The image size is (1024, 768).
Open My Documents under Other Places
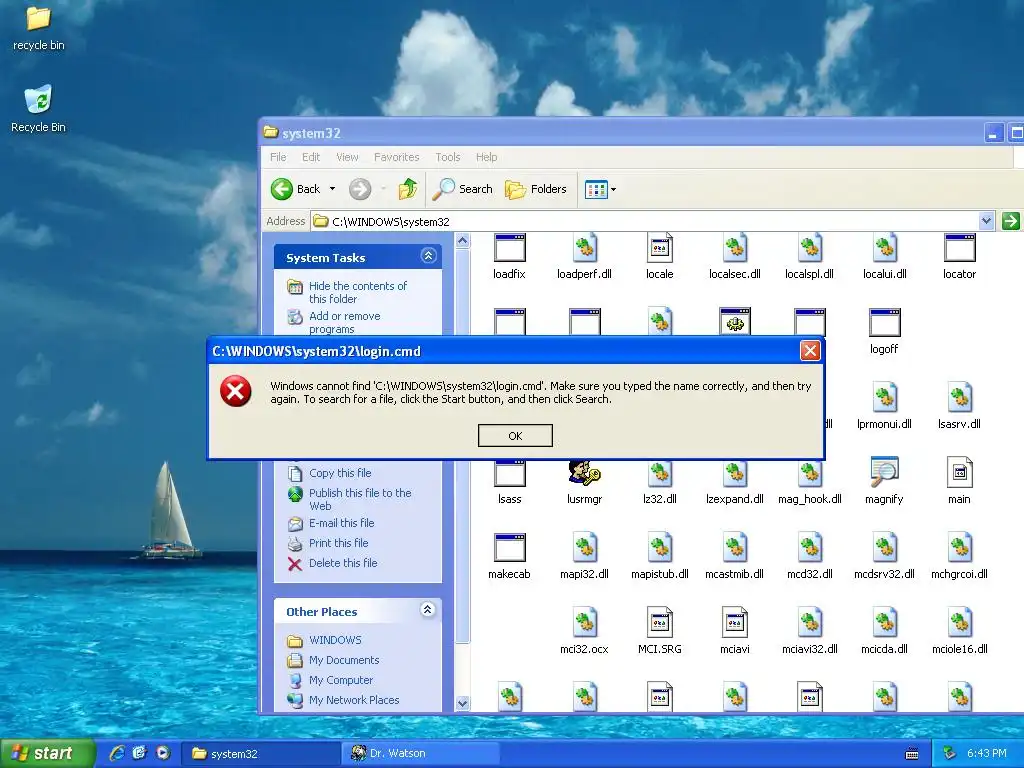pos(344,660)
